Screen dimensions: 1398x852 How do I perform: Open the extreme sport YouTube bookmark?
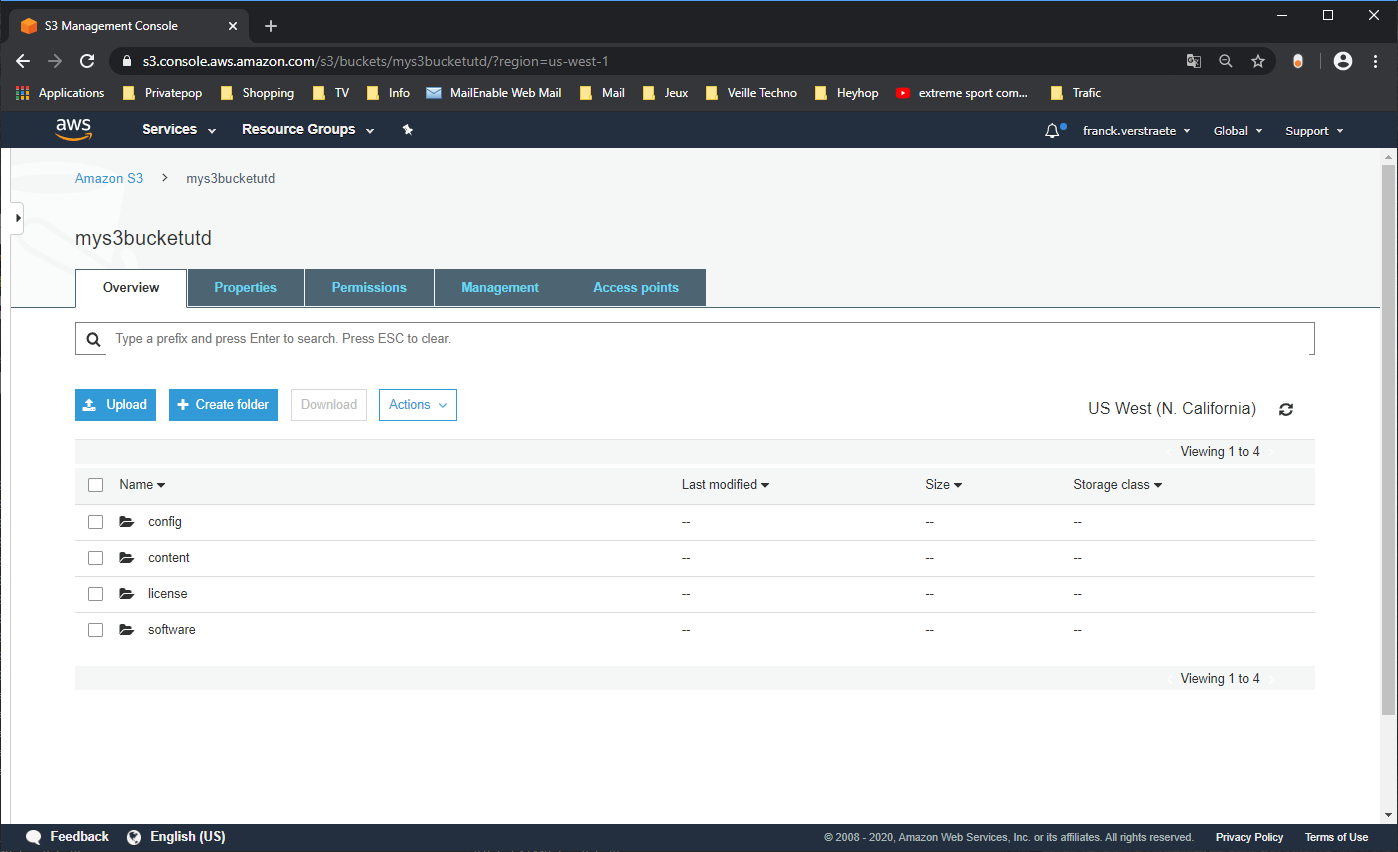click(962, 93)
